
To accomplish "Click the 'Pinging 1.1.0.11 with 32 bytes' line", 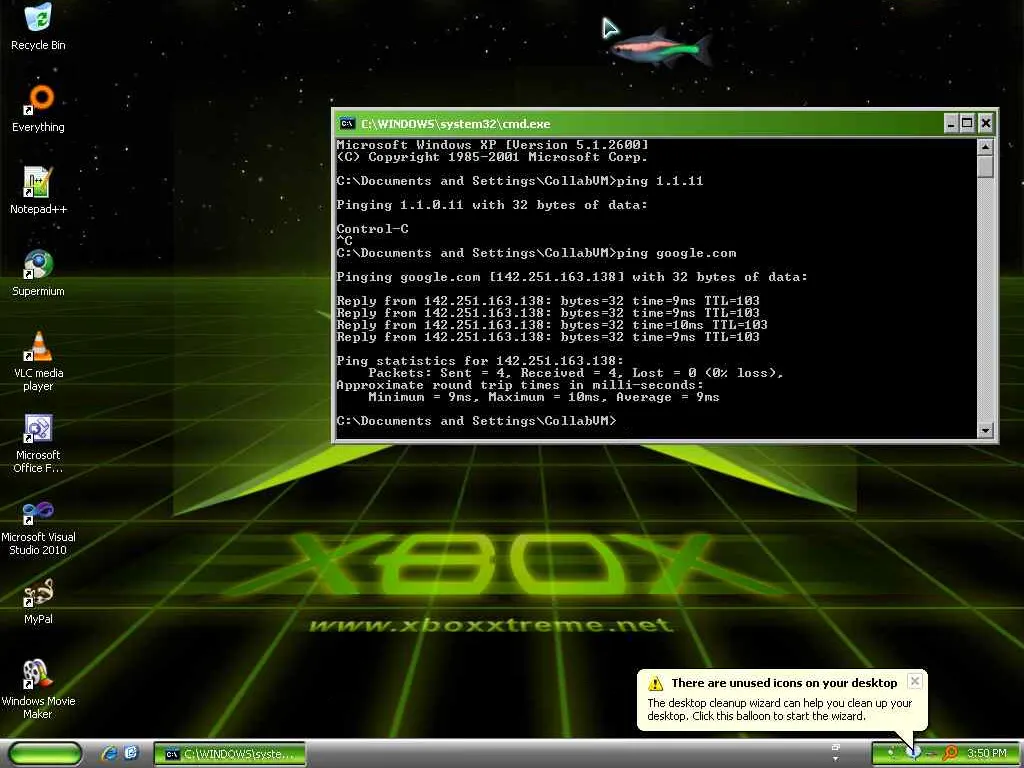I will [492, 205].
